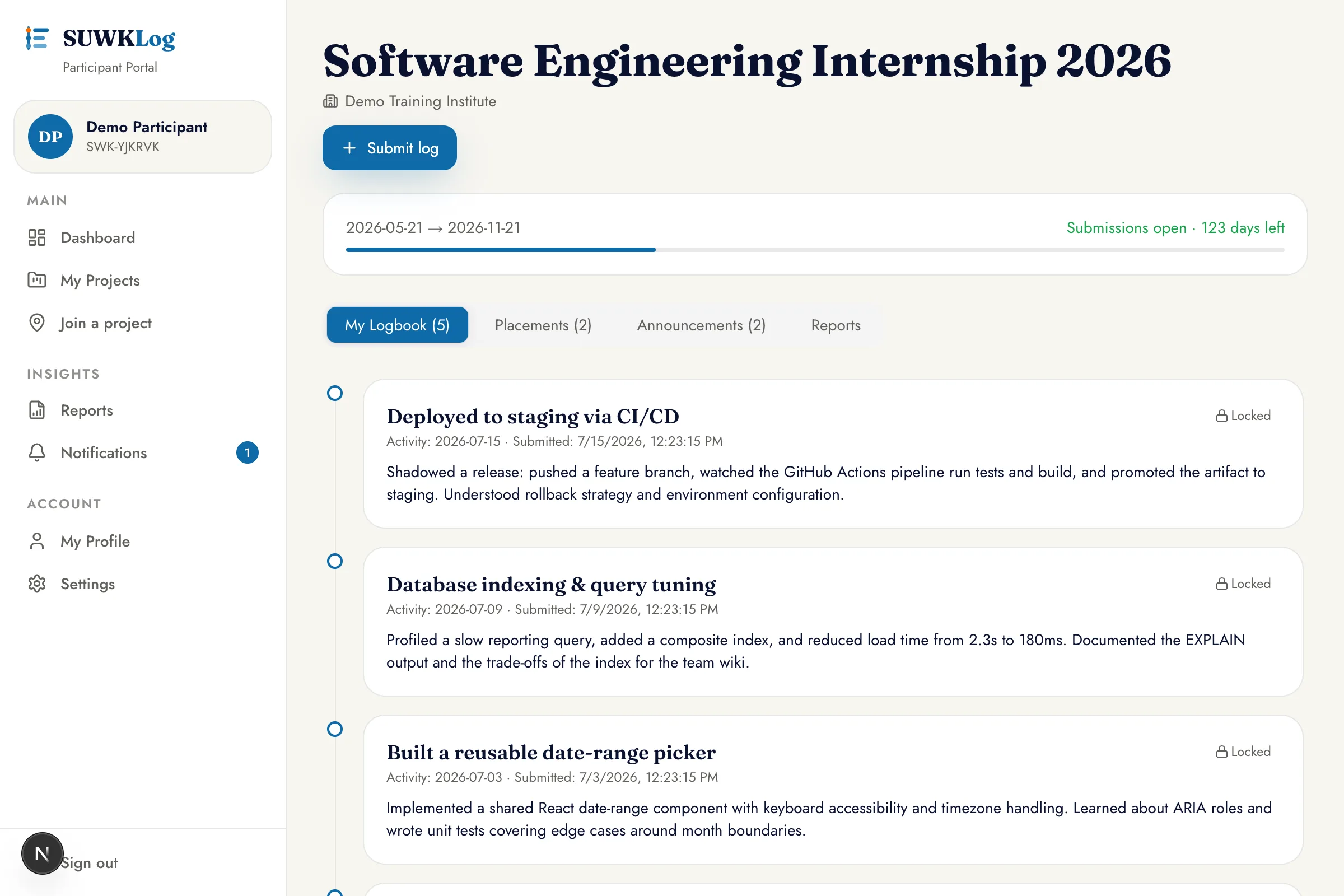Click the Submit log button
Image resolution: width=1344 pixels, height=896 pixels.
[x=390, y=148]
